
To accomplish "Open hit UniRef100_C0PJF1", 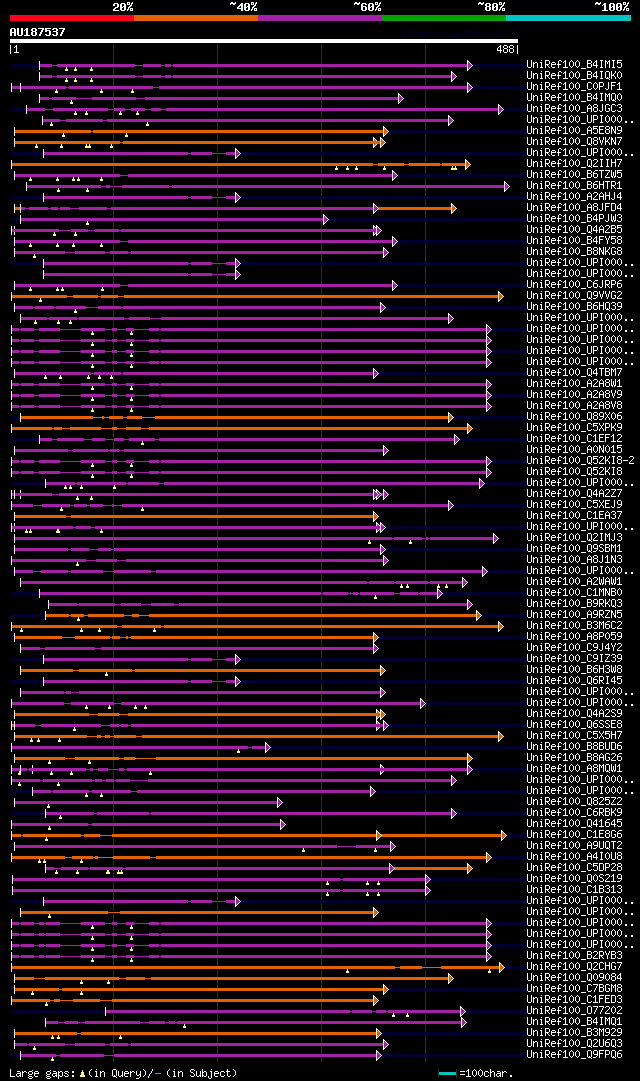I will point(574,86).
